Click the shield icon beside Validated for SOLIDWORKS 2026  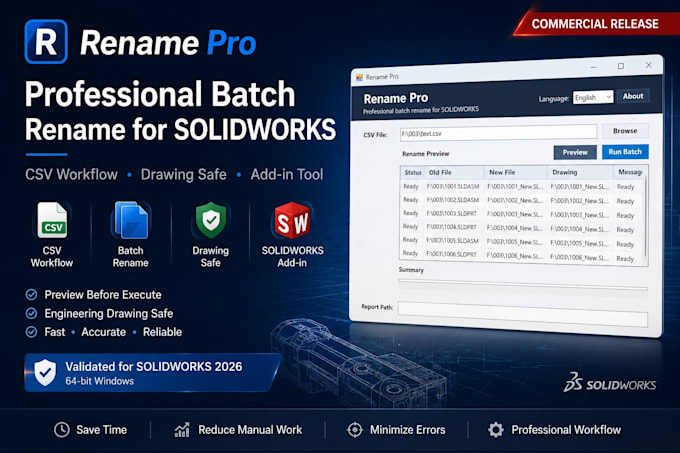coord(45,372)
